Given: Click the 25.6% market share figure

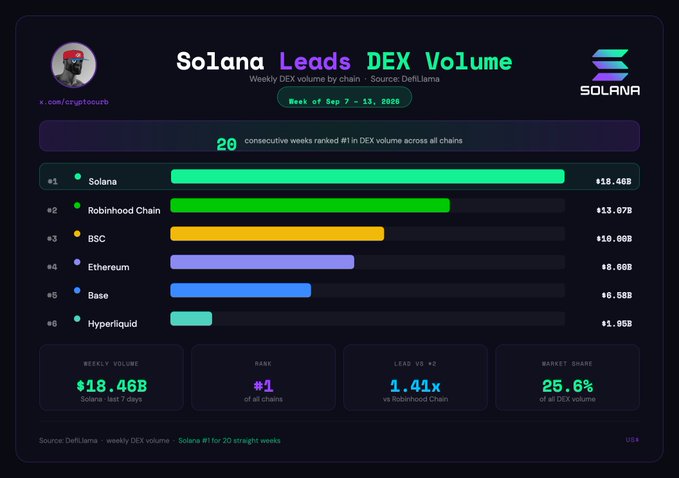Looking at the screenshot, I should [567, 386].
